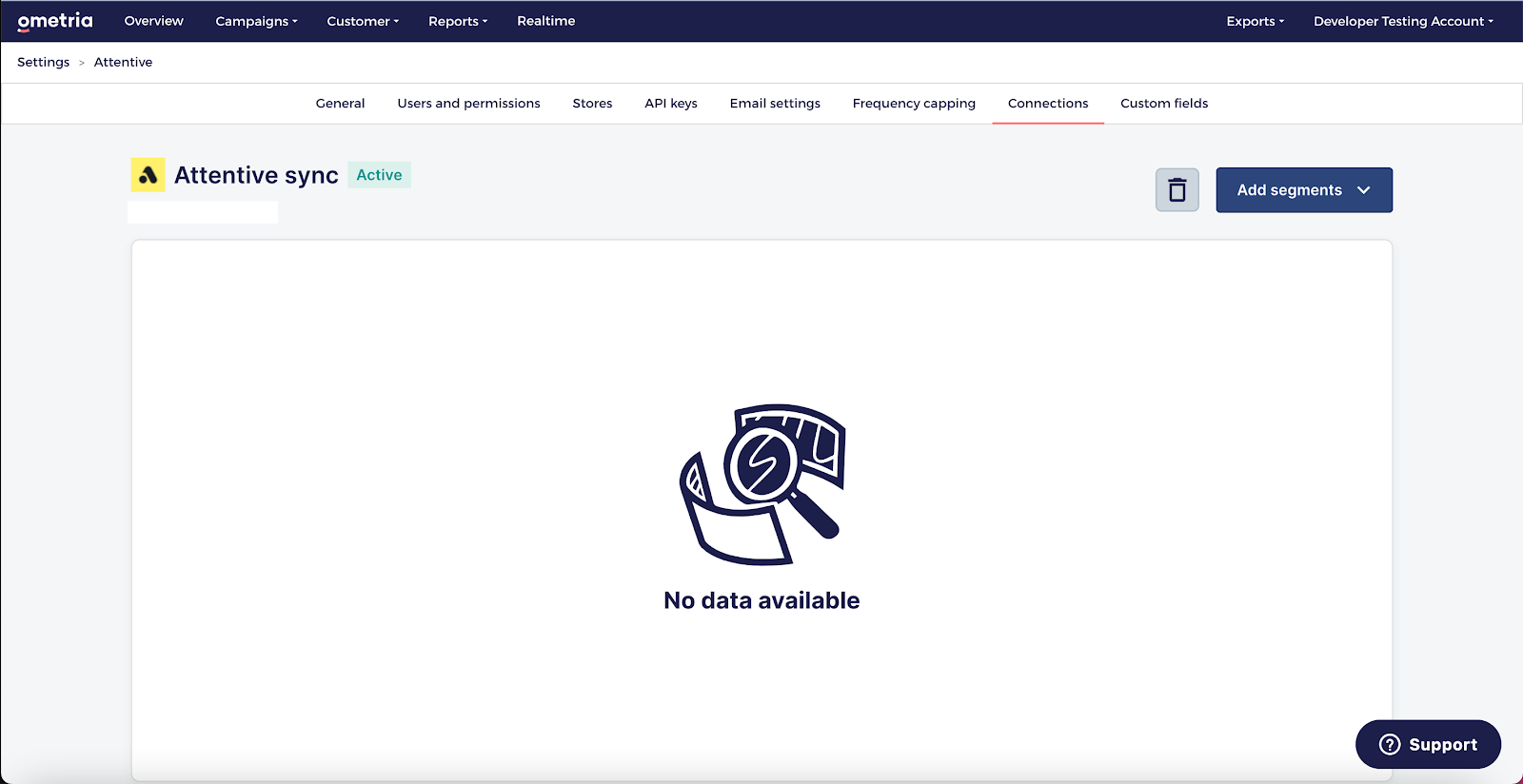
Task: Expand the Customer menu
Action: [x=363, y=21]
